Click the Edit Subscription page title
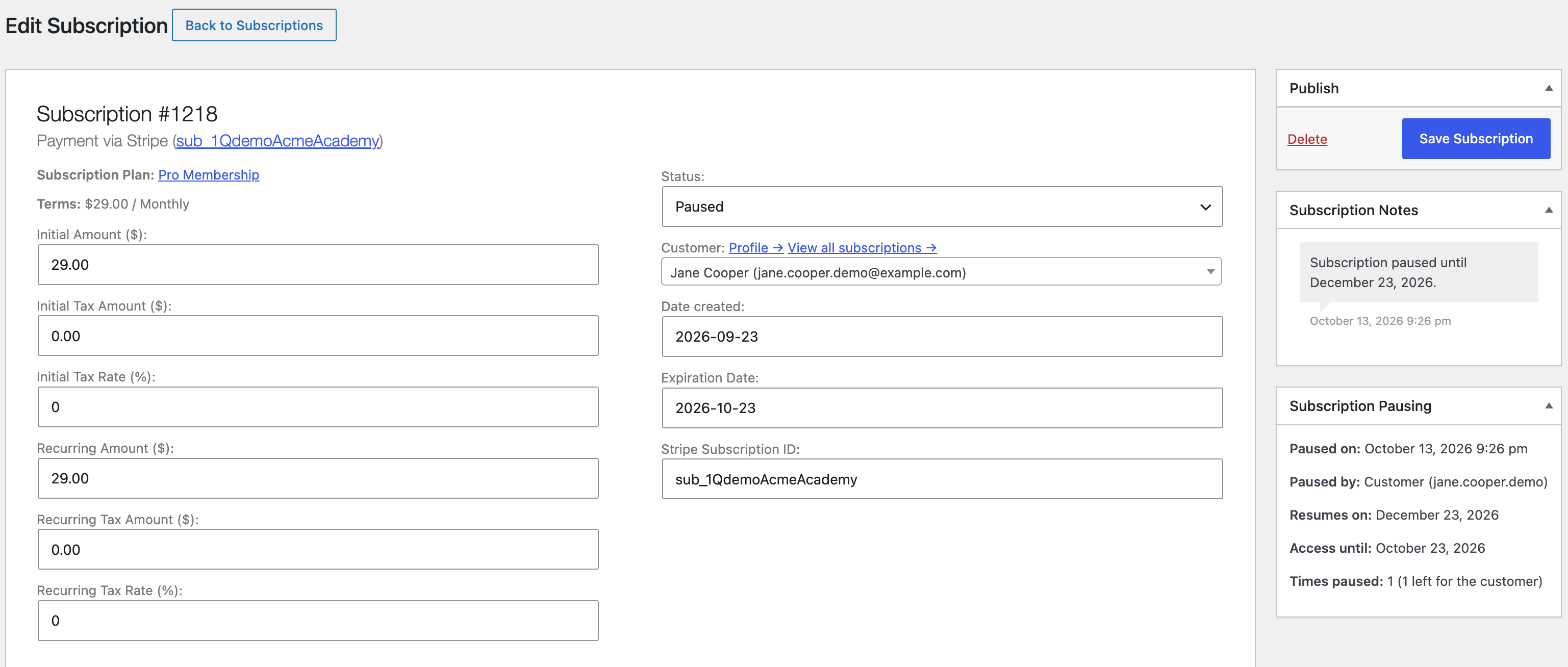Viewport: 1568px width, 667px height. click(x=87, y=26)
